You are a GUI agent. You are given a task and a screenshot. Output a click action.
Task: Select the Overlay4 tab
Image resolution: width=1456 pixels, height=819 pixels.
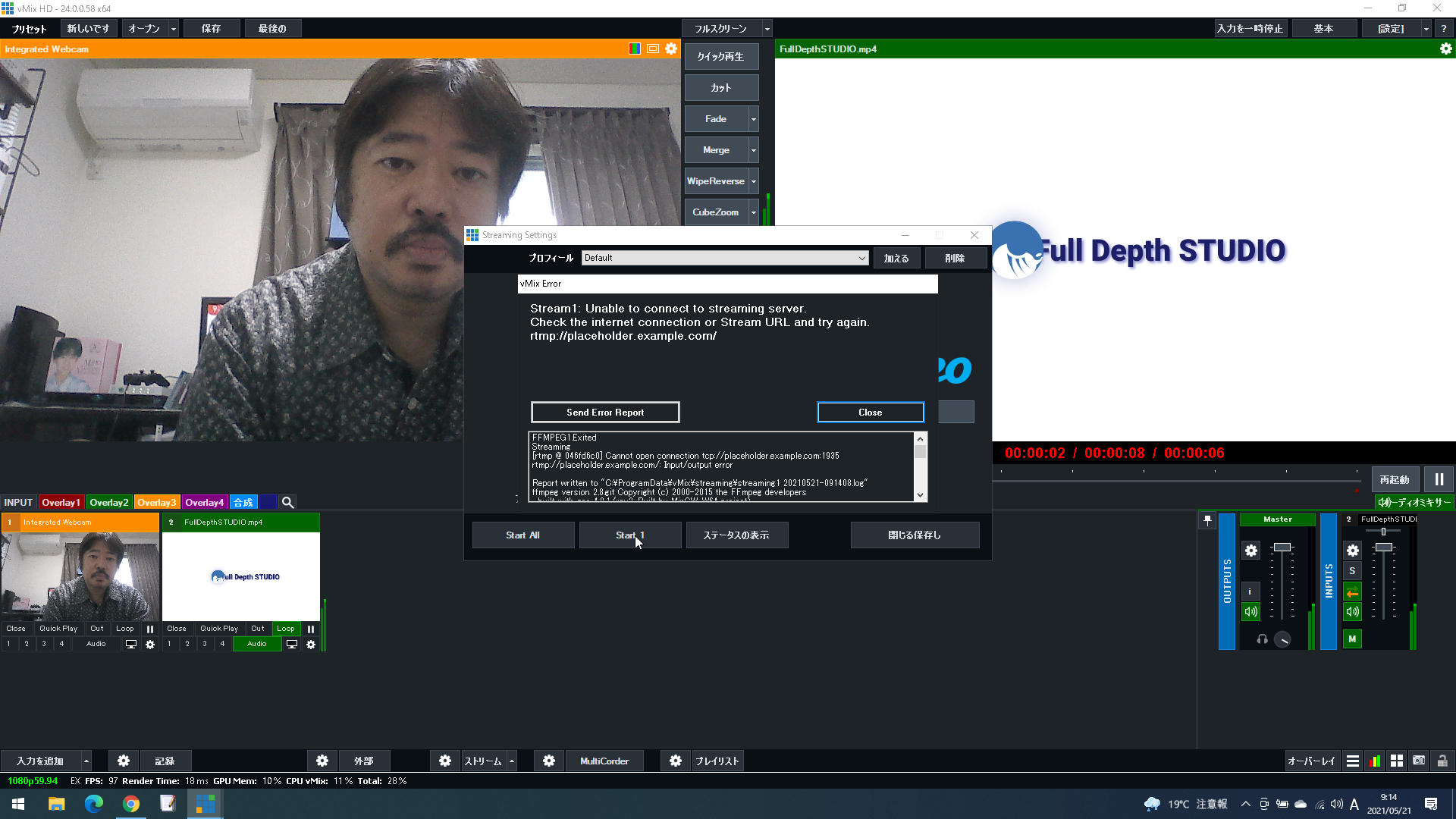[x=204, y=502]
